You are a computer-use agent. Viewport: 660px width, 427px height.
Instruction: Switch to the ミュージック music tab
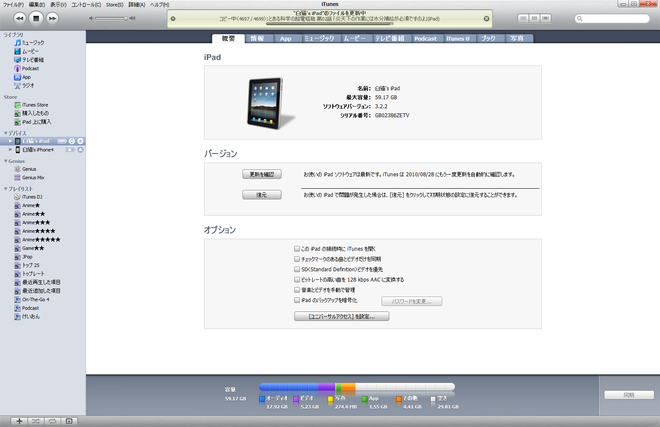(x=319, y=38)
